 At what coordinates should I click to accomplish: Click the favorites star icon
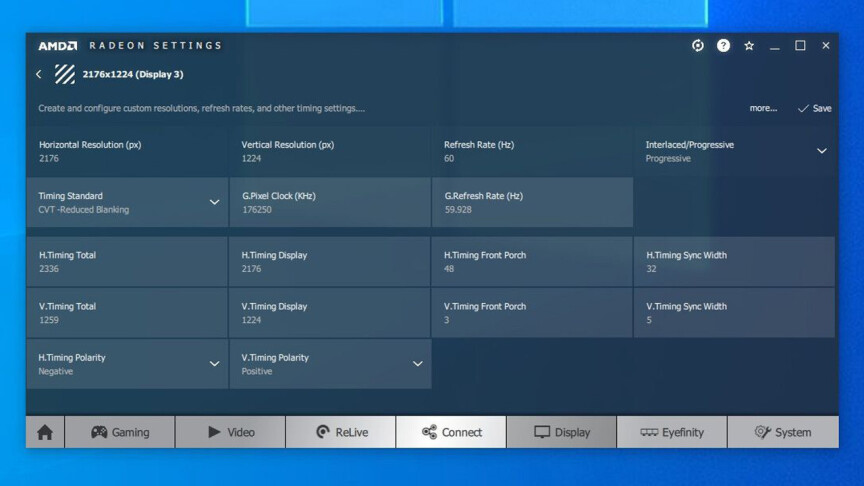[x=749, y=46]
